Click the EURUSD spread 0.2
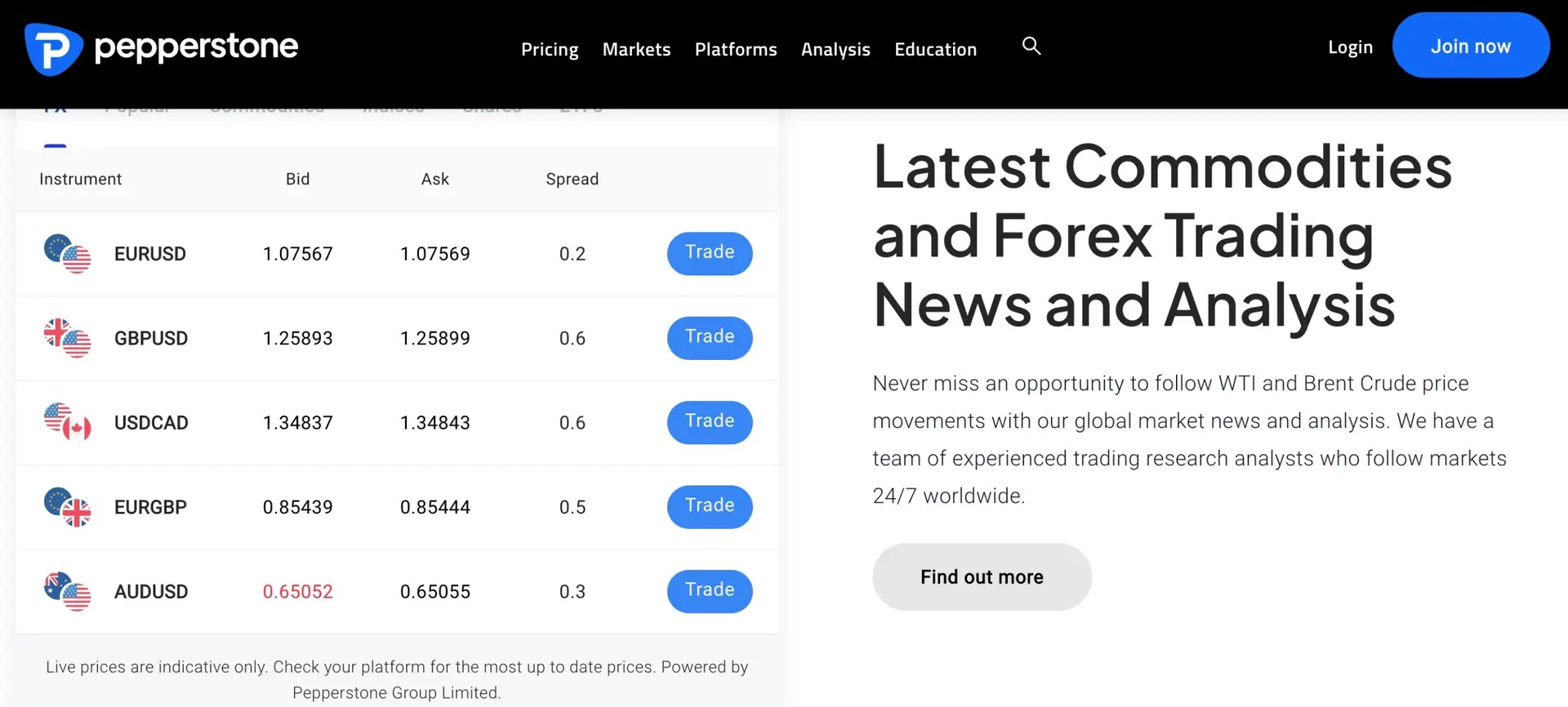 point(572,254)
